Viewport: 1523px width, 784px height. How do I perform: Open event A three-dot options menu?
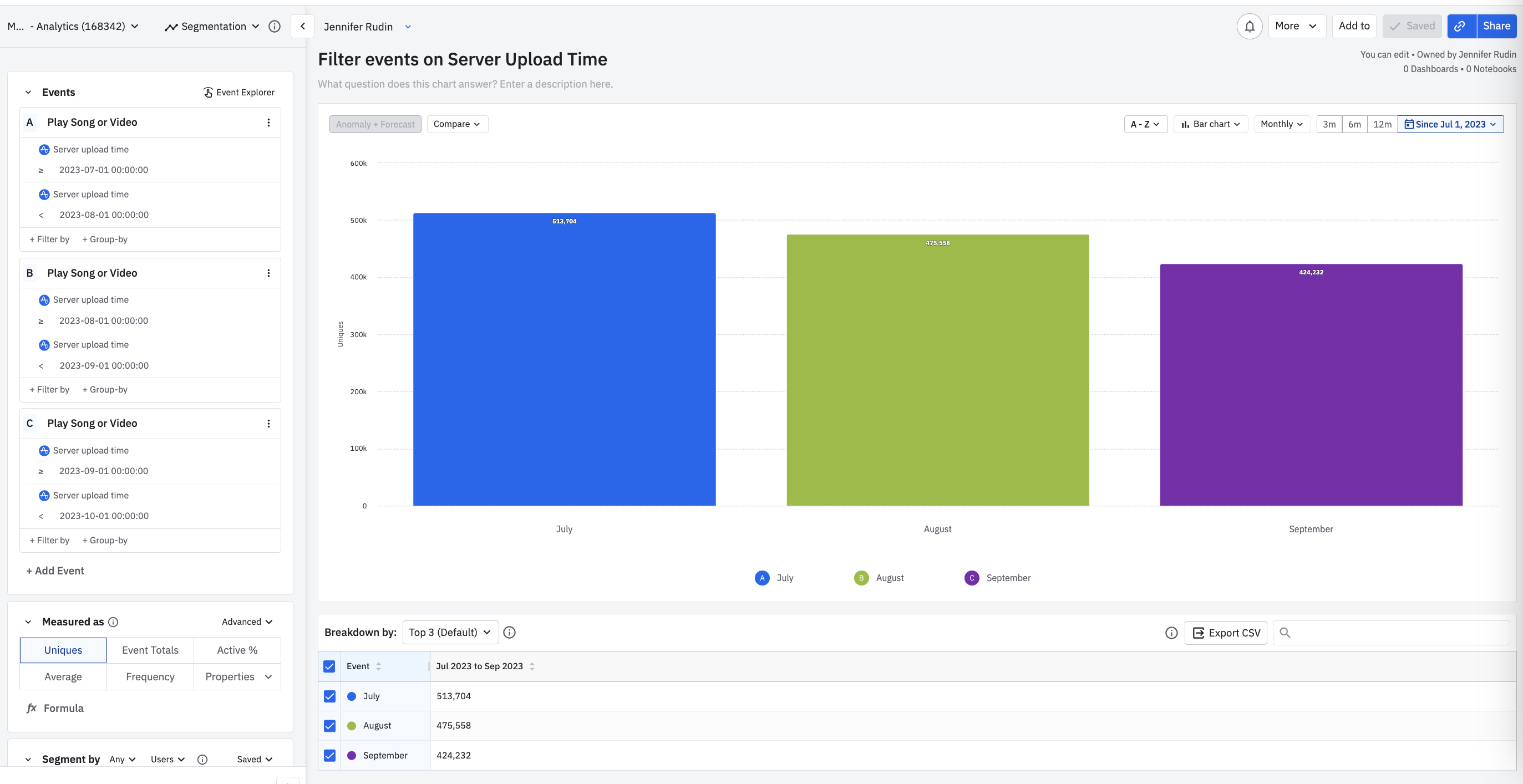click(268, 123)
